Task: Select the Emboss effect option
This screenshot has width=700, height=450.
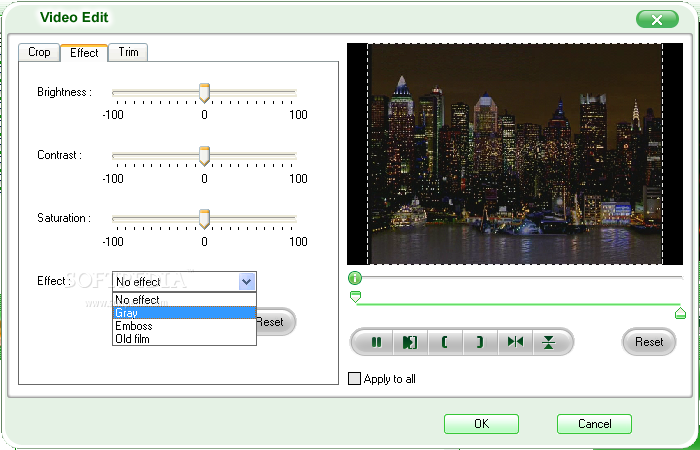Action: [184, 326]
